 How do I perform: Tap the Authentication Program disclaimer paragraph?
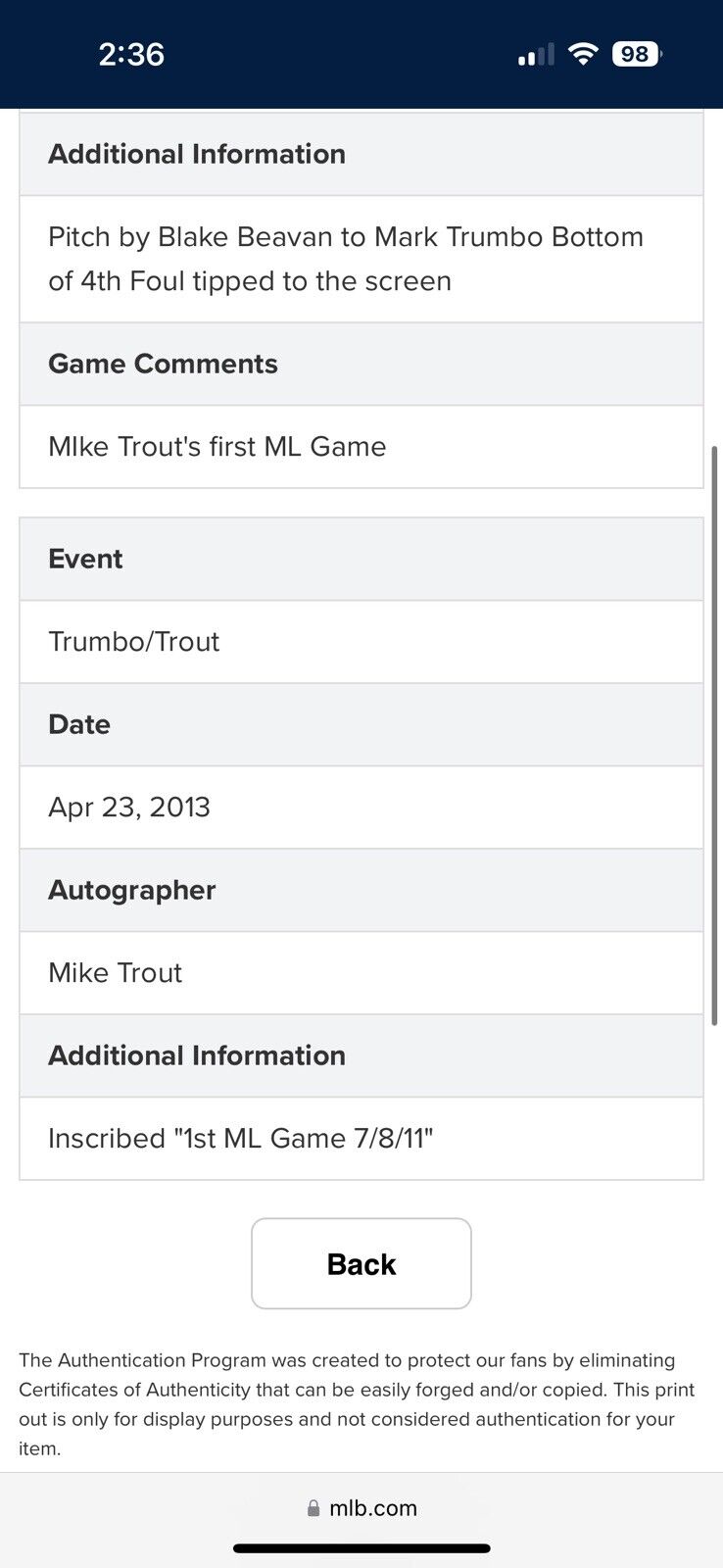point(357,1403)
